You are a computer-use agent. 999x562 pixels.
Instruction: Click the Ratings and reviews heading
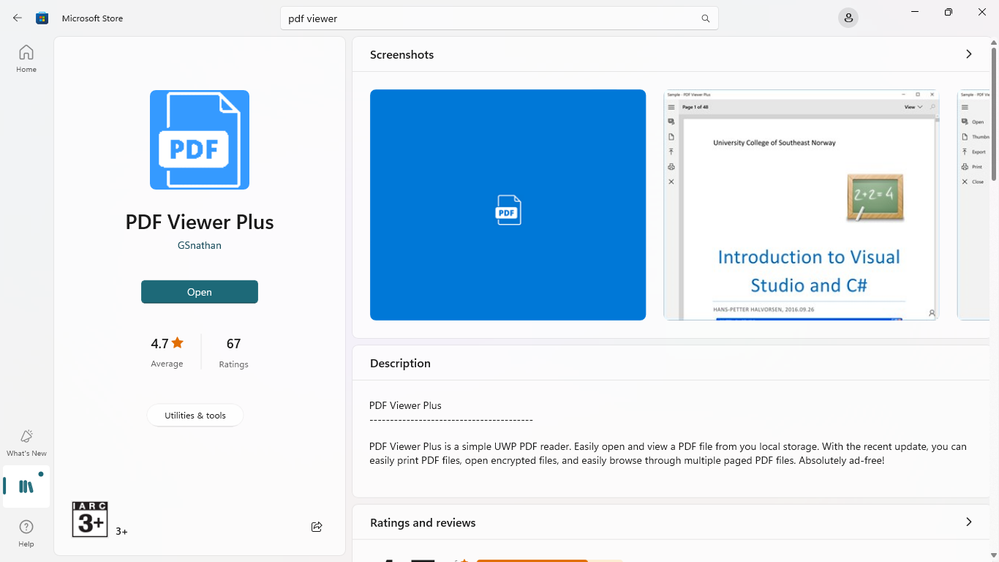pos(422,522)
